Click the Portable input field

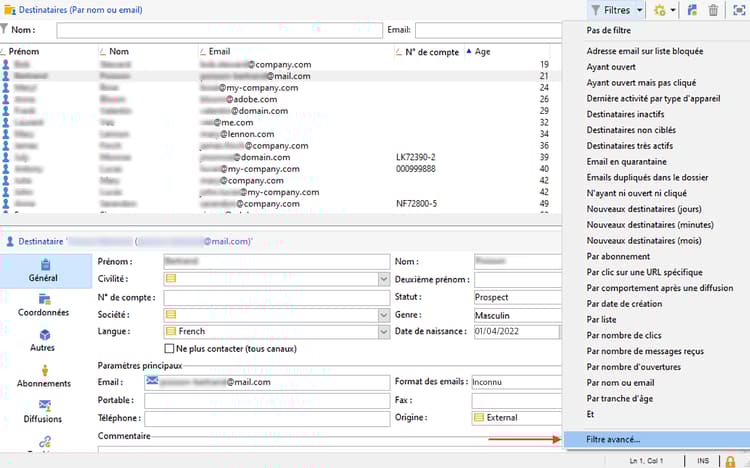[x=267, y=401]
